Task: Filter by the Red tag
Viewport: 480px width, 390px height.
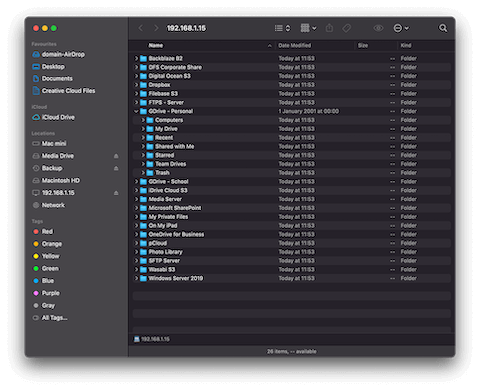Action: click(x=43, y=232)
